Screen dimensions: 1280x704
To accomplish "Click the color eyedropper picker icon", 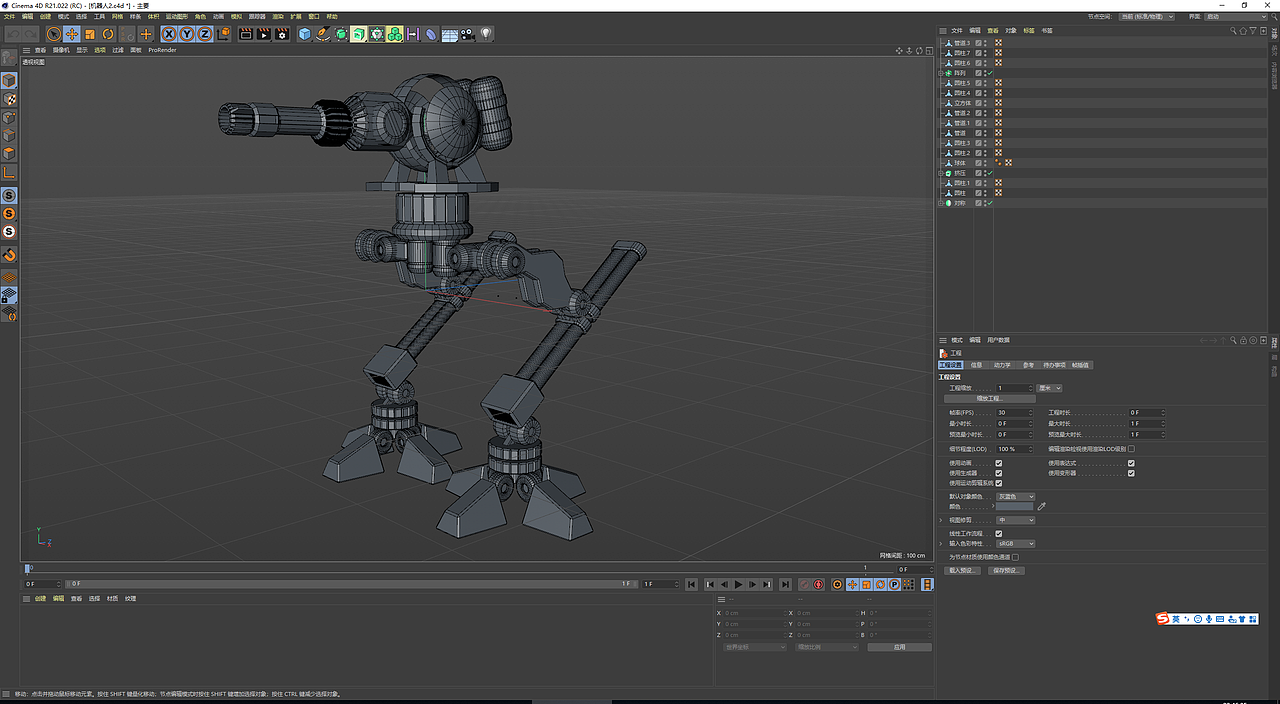I will (x=1041, y=507).
